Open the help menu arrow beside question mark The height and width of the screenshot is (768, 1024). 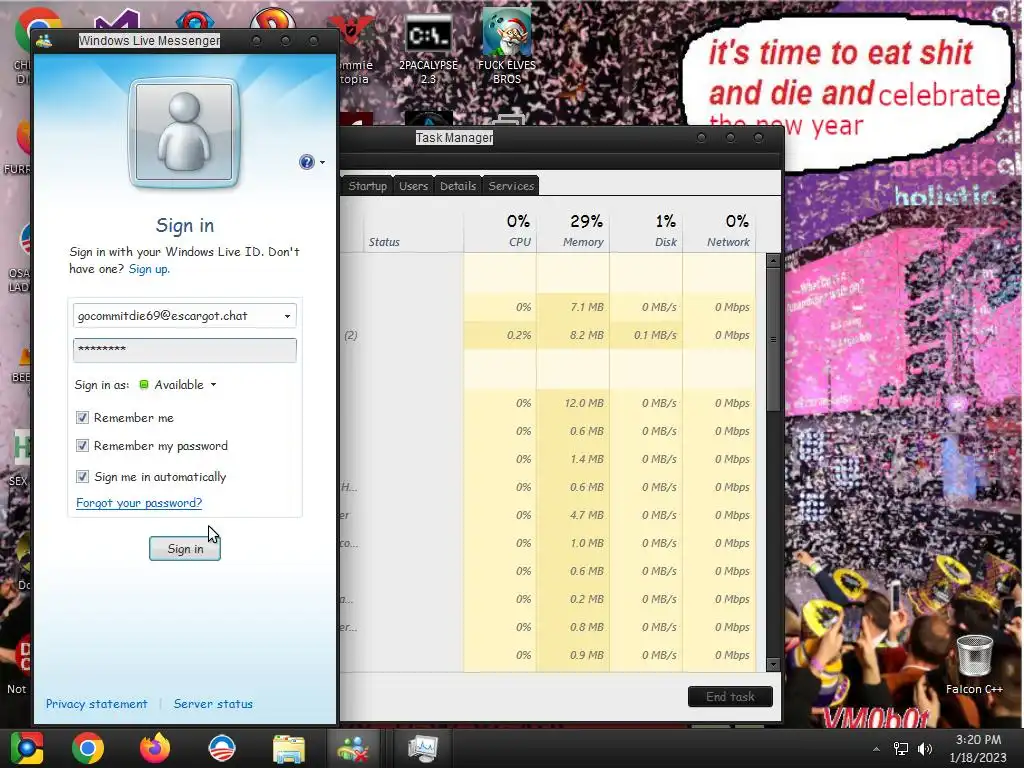coord(322,163)
